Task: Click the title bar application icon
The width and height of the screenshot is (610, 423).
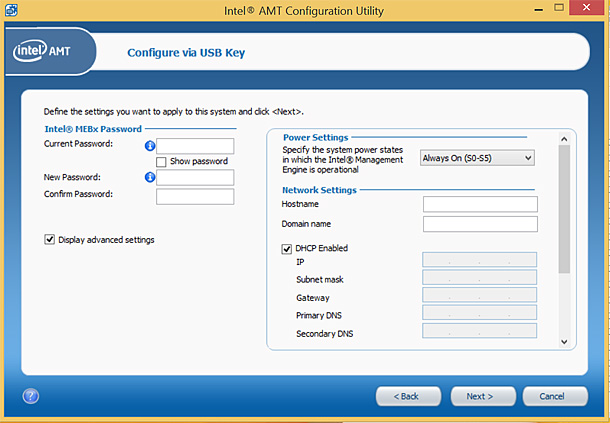Action: [11, 9]
